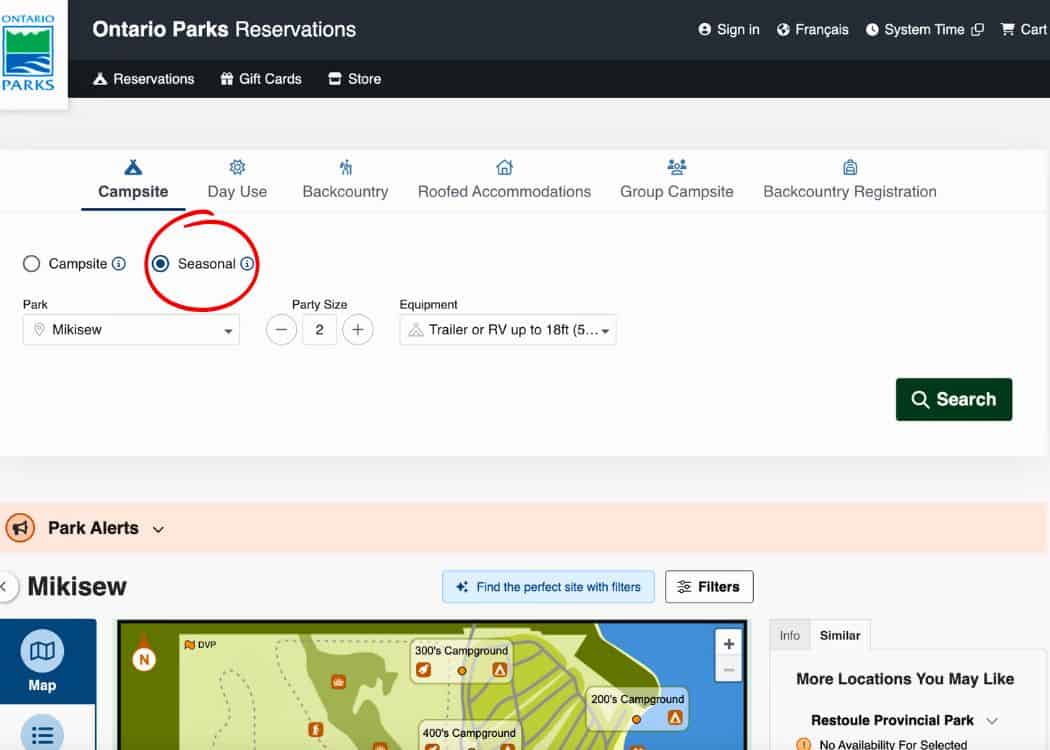Click 300's Campground tent icon
The image size is (1050, 750).
[x=500, y=670]
